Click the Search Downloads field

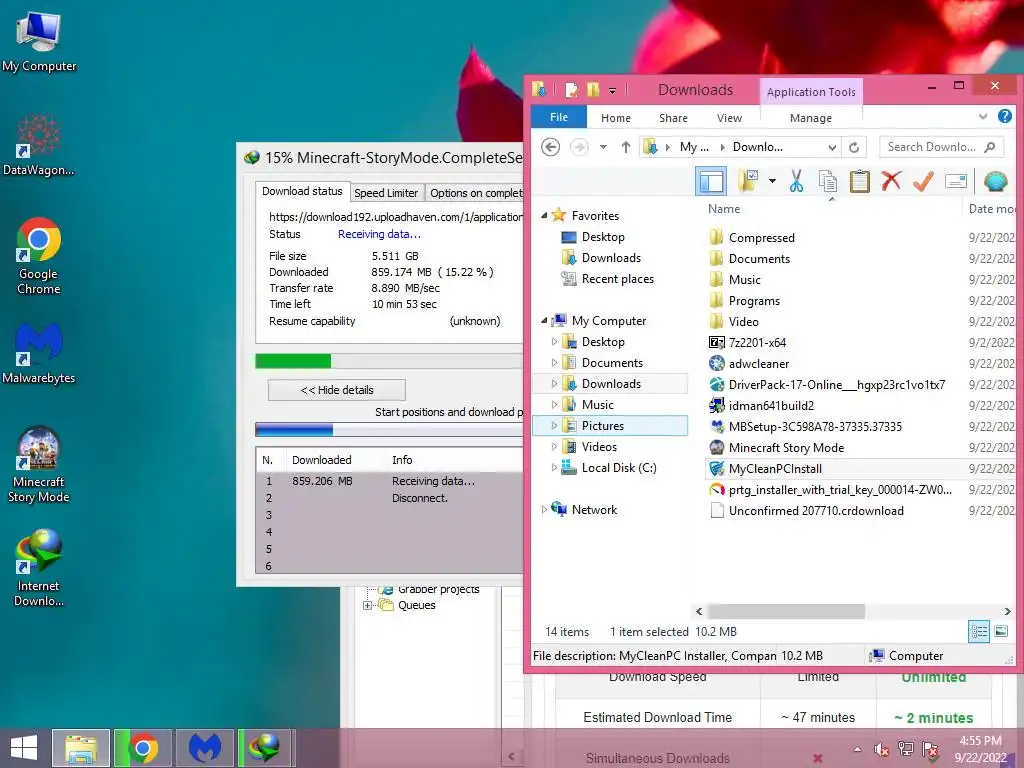coord(940,147)
